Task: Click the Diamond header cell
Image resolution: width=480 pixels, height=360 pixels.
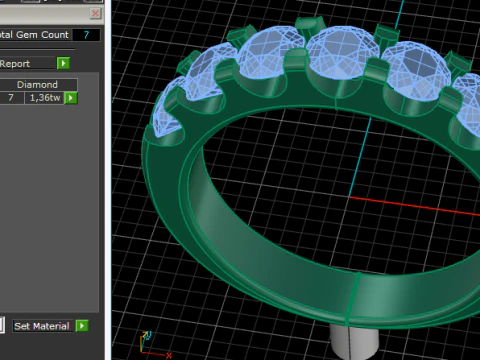Action: pyautogui.click(x=38, y=85)
